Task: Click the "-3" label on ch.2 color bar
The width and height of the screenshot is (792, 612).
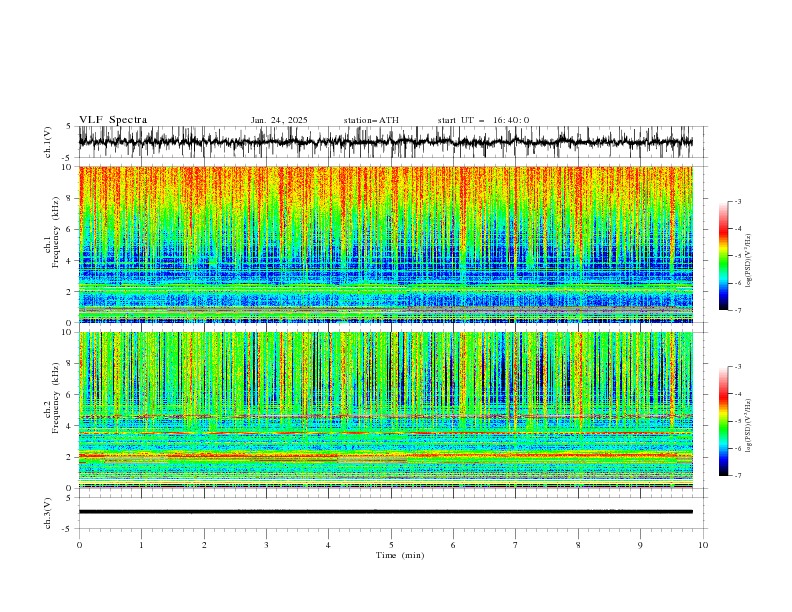Action: pyautogui.click(x=738, y=367)
